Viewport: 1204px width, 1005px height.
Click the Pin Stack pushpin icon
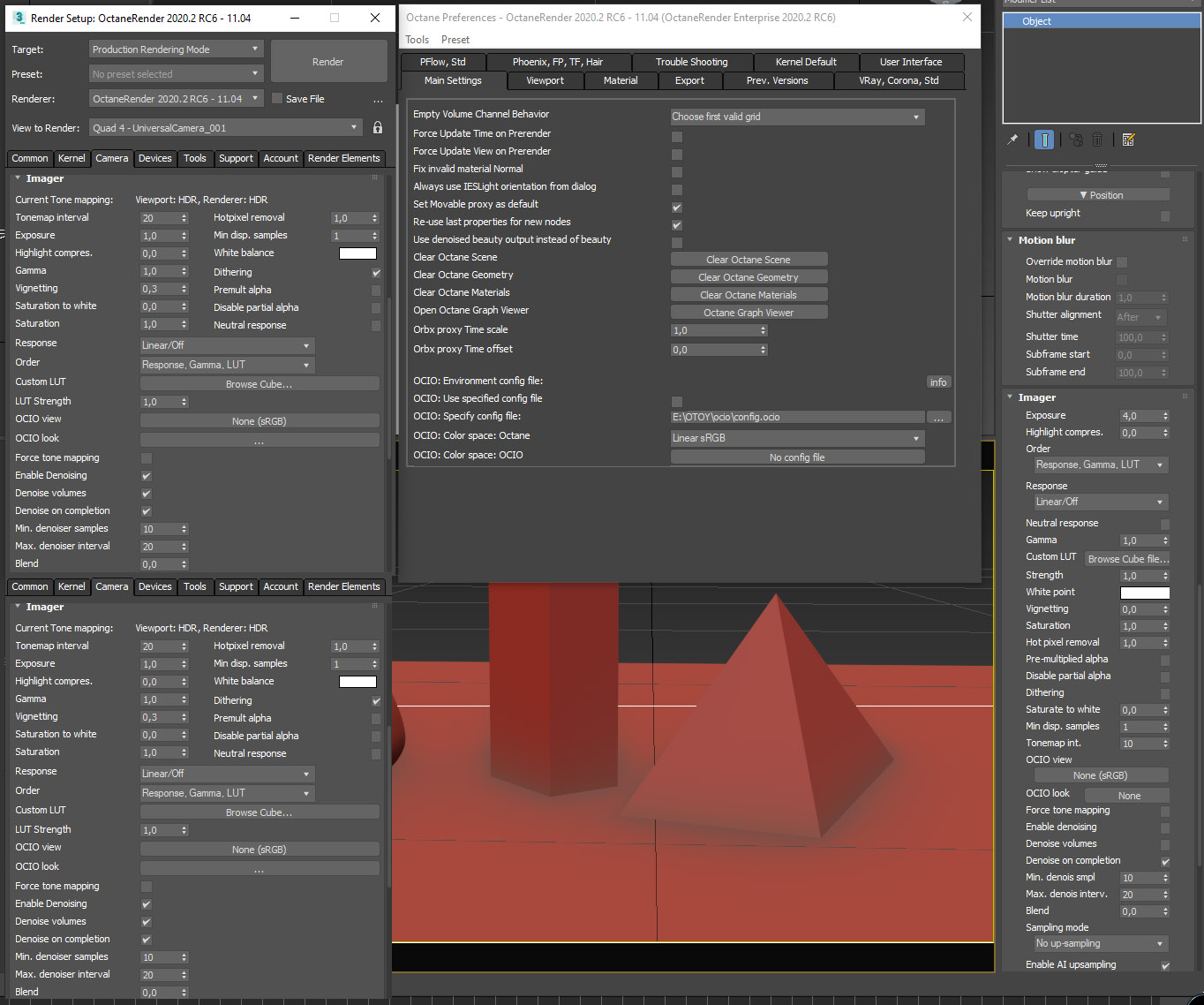pos(1012,140)
